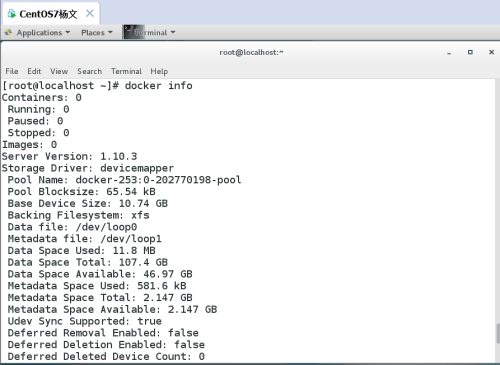The height and width of the screenshot is (365, 500).
Task: Click the Terminal icon in top panel
Action: (x=134, y=32)
